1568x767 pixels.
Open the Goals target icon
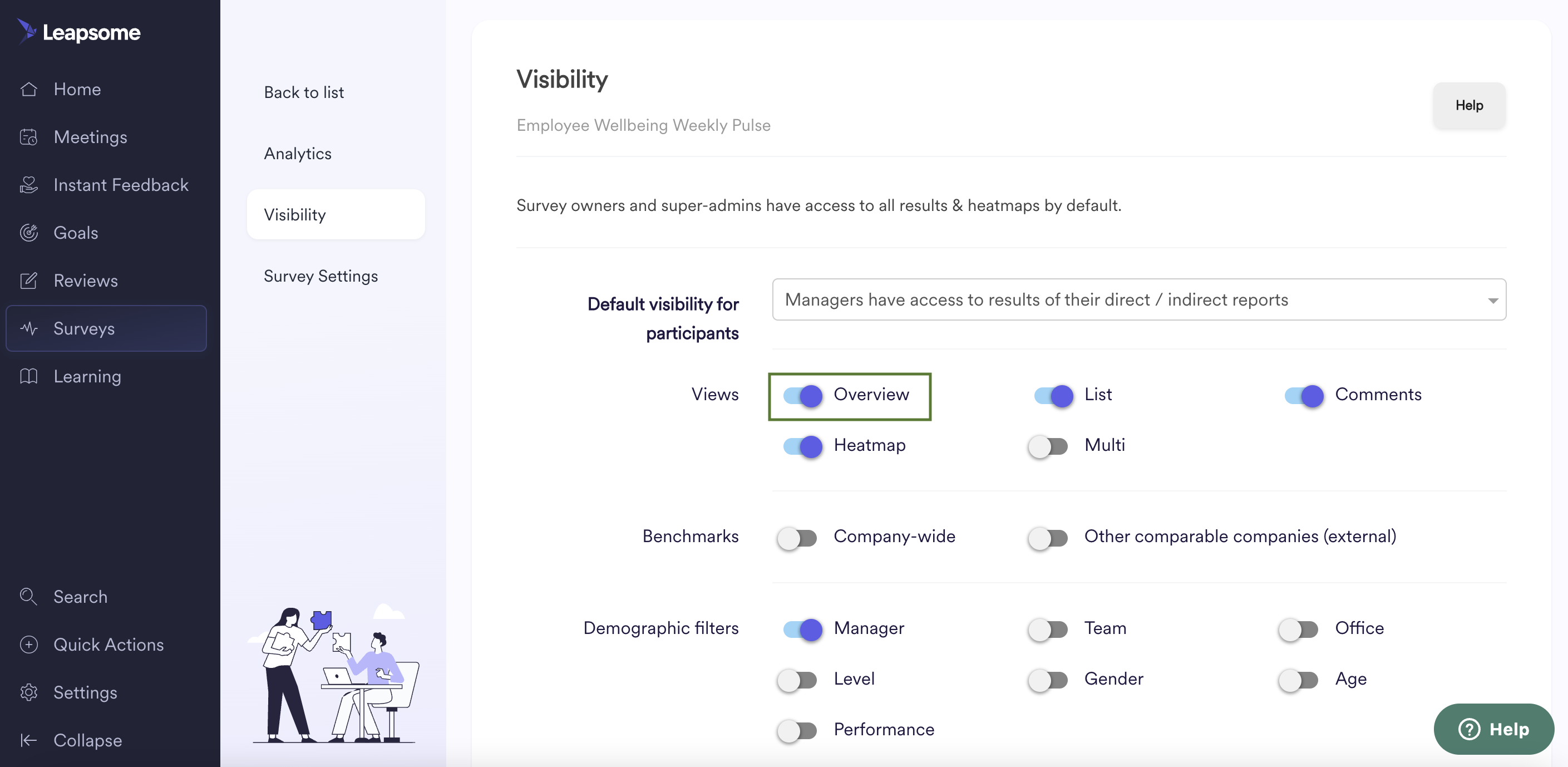pyautogui.click(x=28, y=233)
